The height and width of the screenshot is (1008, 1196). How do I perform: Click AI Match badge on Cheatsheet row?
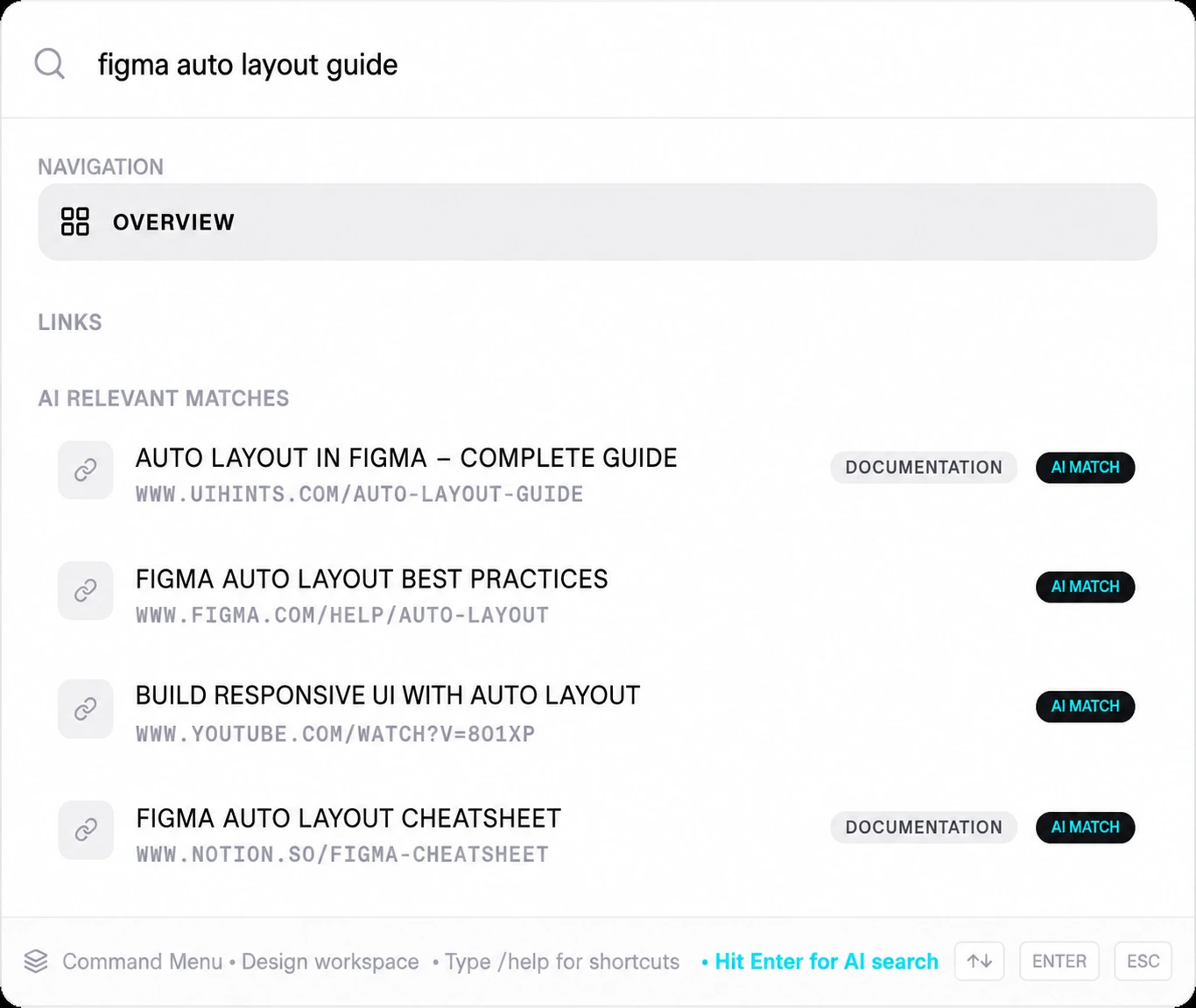(x=1085, y=828)
